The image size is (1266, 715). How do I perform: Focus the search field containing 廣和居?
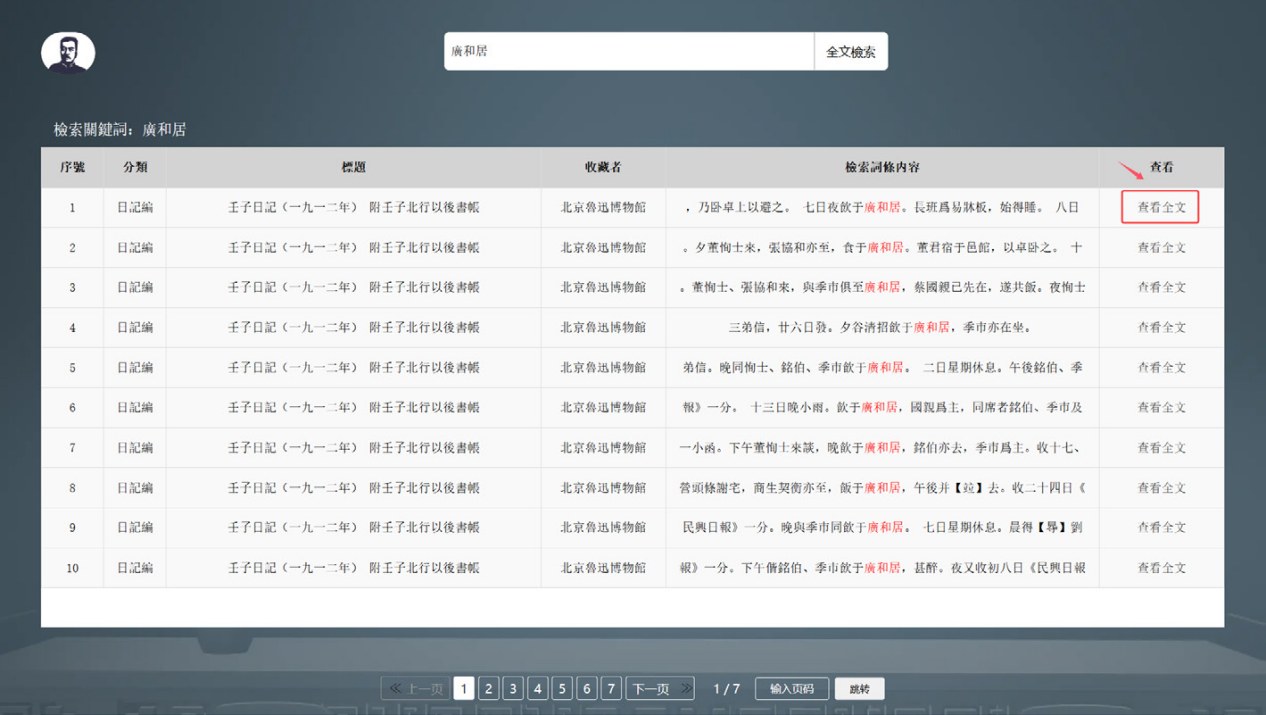pyautogui.click(x=629, y=52)
